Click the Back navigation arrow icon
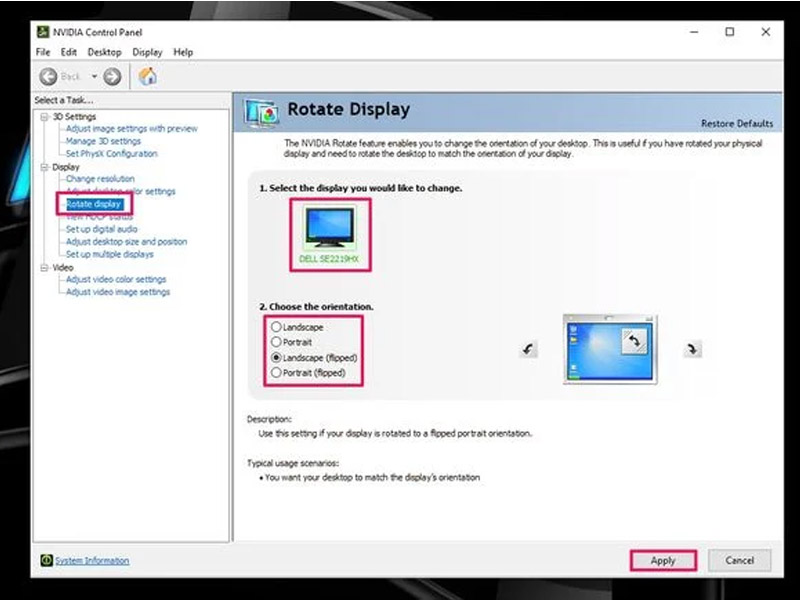 tap(48, 76)
